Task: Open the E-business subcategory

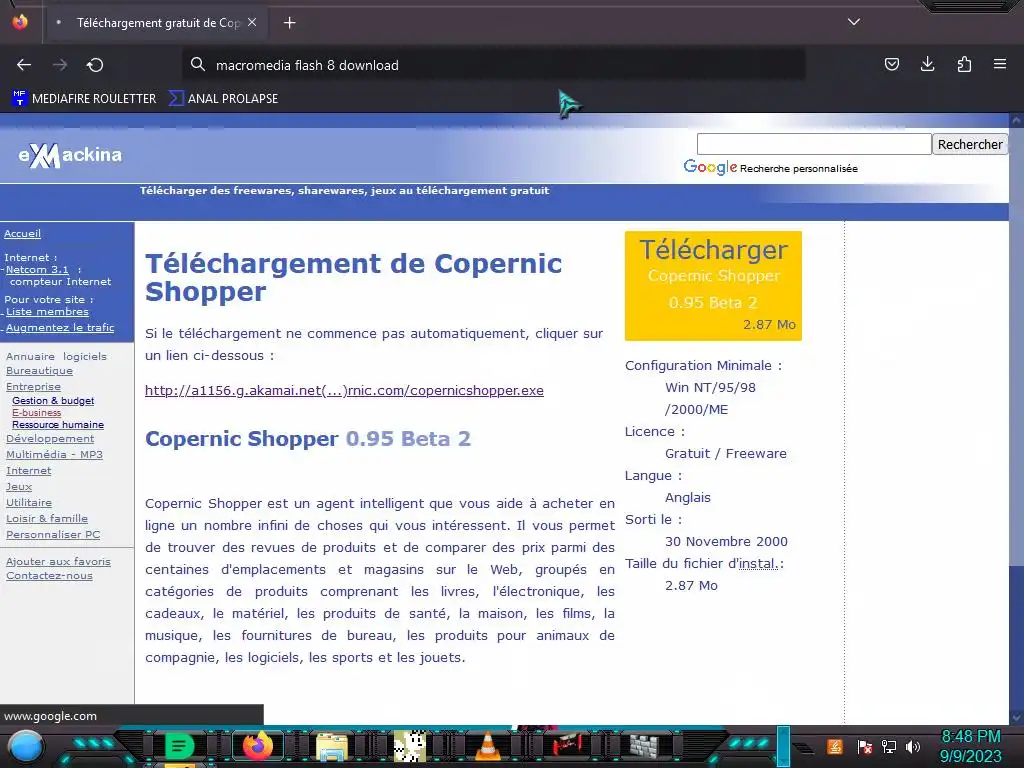Action: [x=37, y=413]
